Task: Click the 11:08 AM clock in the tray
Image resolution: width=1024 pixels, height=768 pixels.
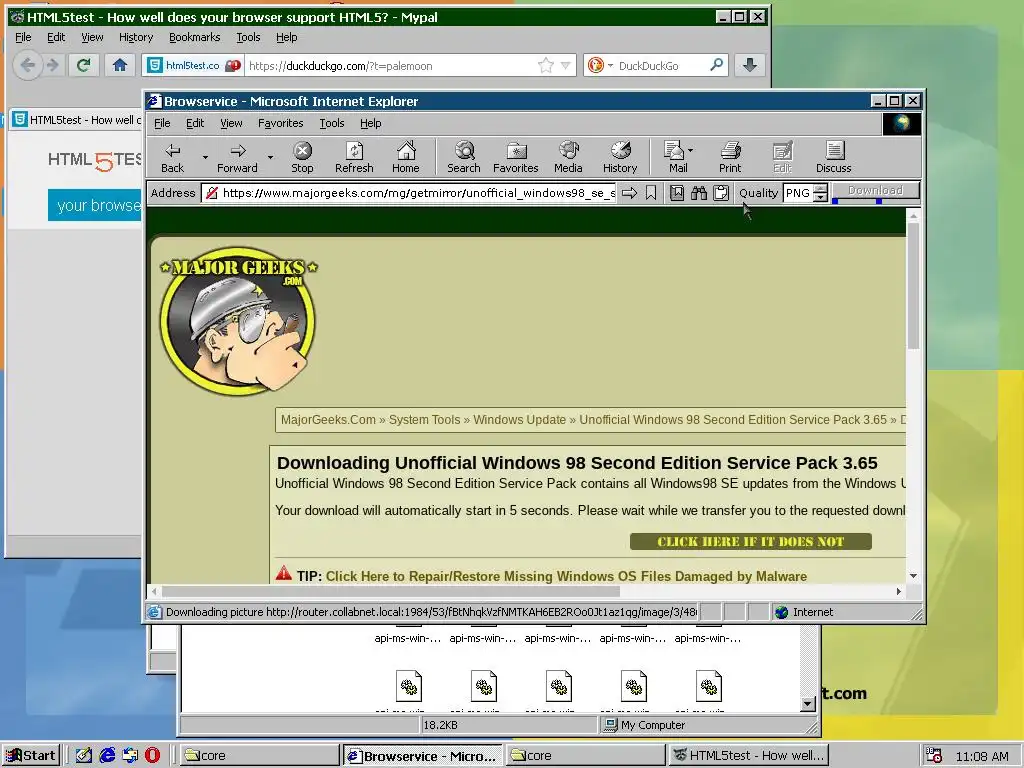Action: (982, 756)
